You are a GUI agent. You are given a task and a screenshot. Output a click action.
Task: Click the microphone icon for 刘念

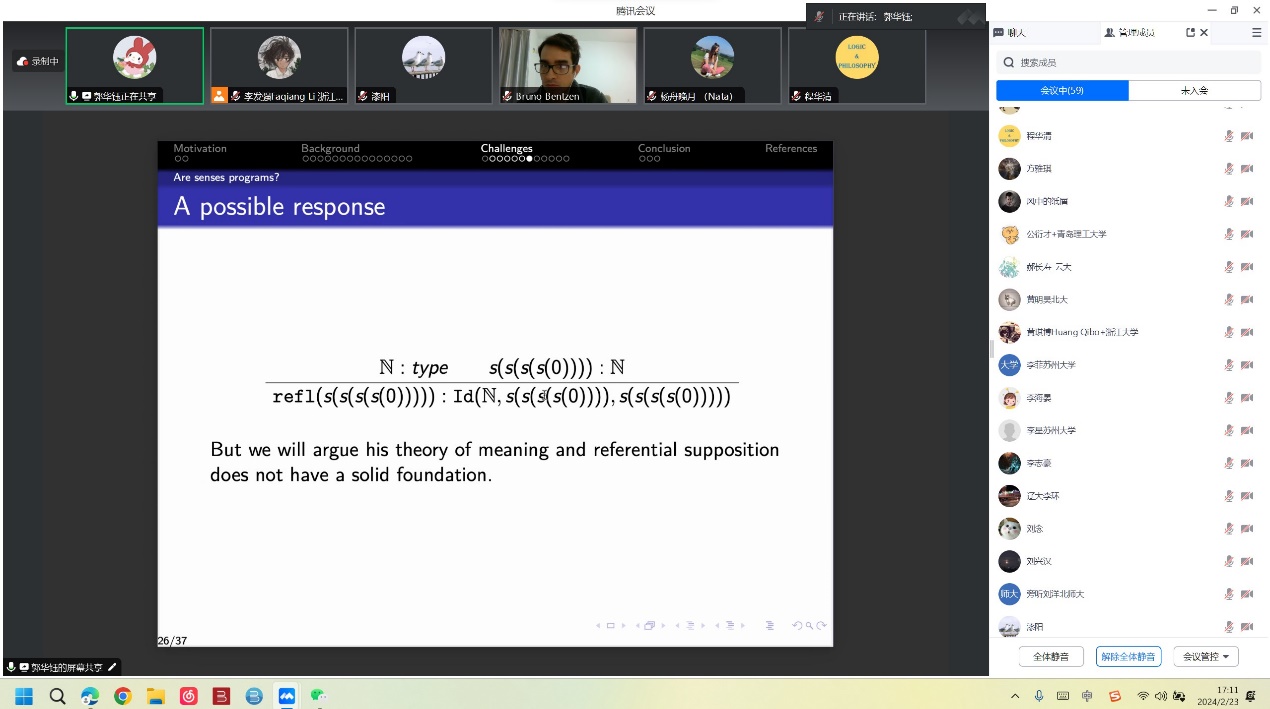[x=1229, y=529]
